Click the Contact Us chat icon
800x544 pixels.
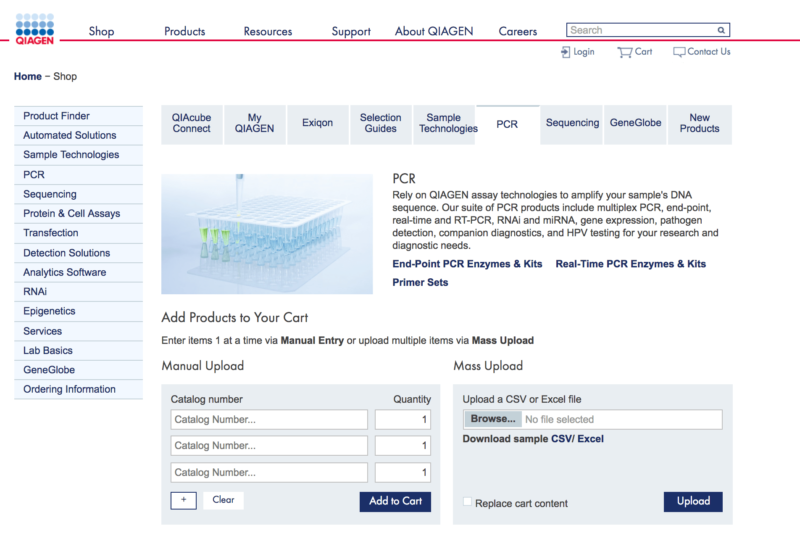pos(679,52)
